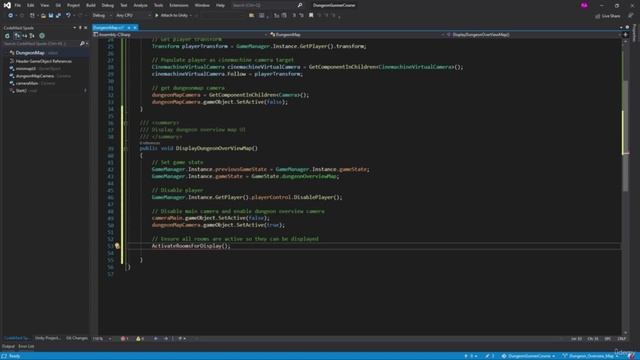Click the navigate backward toolbar icon
Image resolution: width=640 pixels, height=360 pixels.
tap(10, 16)
